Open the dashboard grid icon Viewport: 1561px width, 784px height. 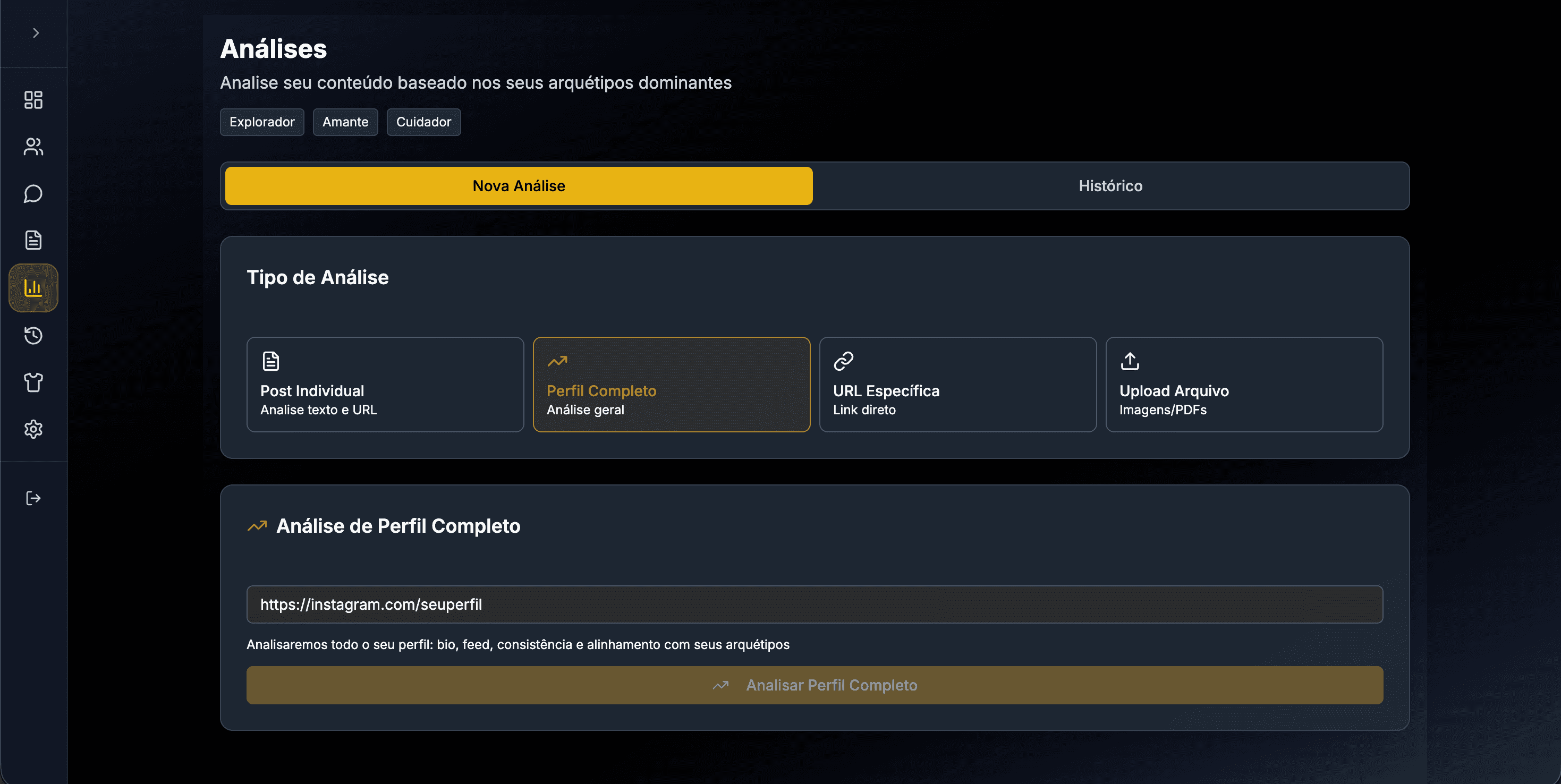(x=33, y=100)
